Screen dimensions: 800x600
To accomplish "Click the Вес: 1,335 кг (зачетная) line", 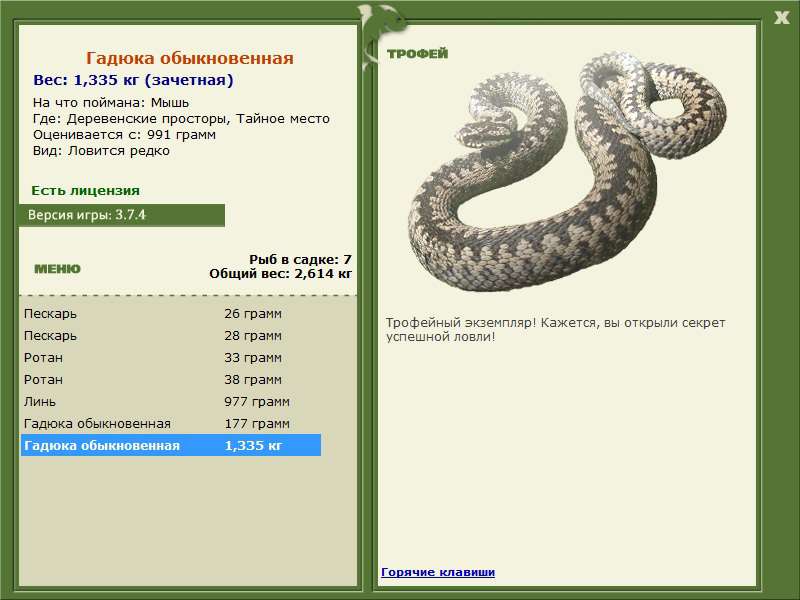I will [133, 80].
